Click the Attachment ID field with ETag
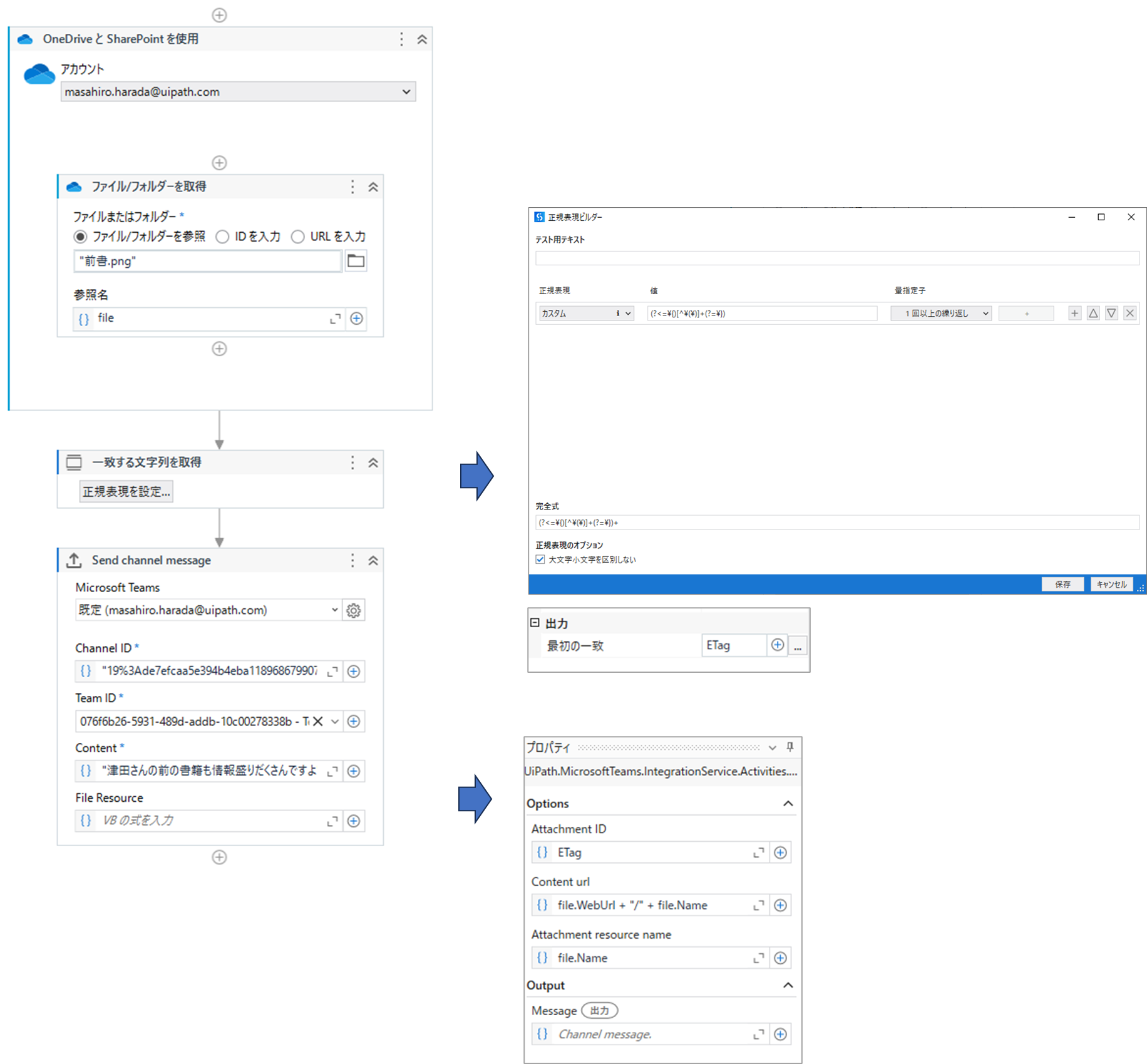This screenshot has height=1064, width=1147. coord(649,852)
